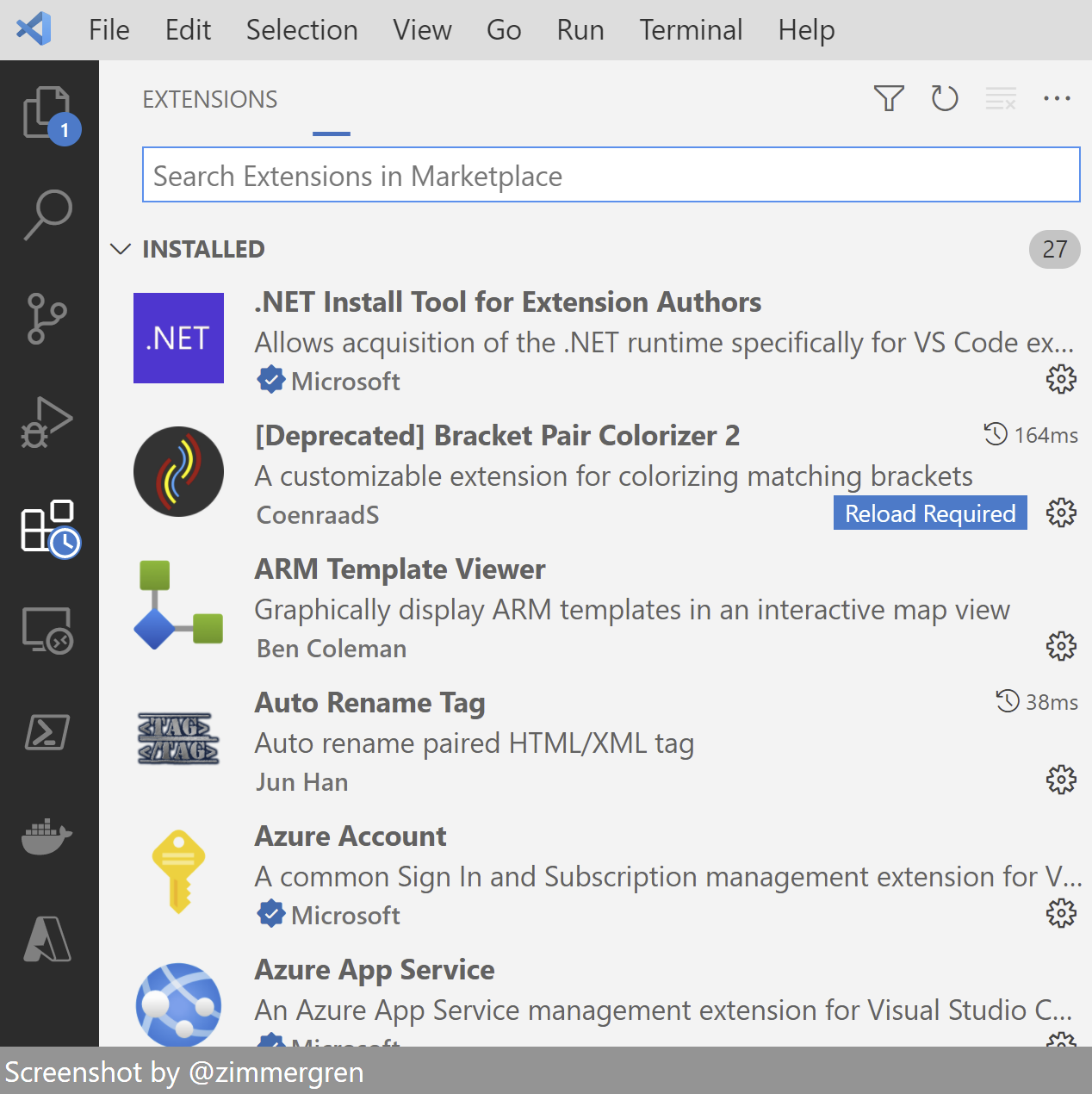The width and height of the screenshot is (1092, 1094).
Task: Click the Reload Required button
Action: (929, 513)
